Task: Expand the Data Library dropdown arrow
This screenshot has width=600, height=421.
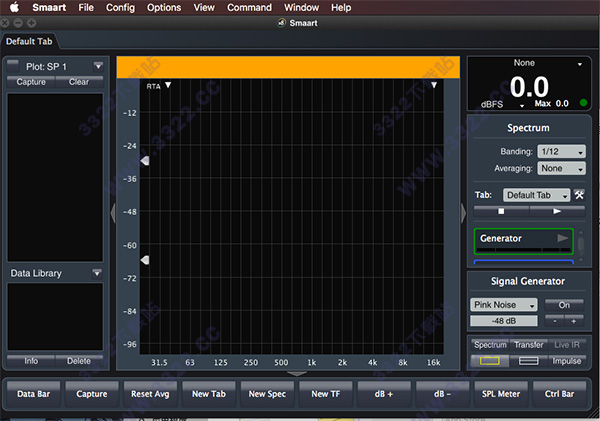Action: pos(97,273)
